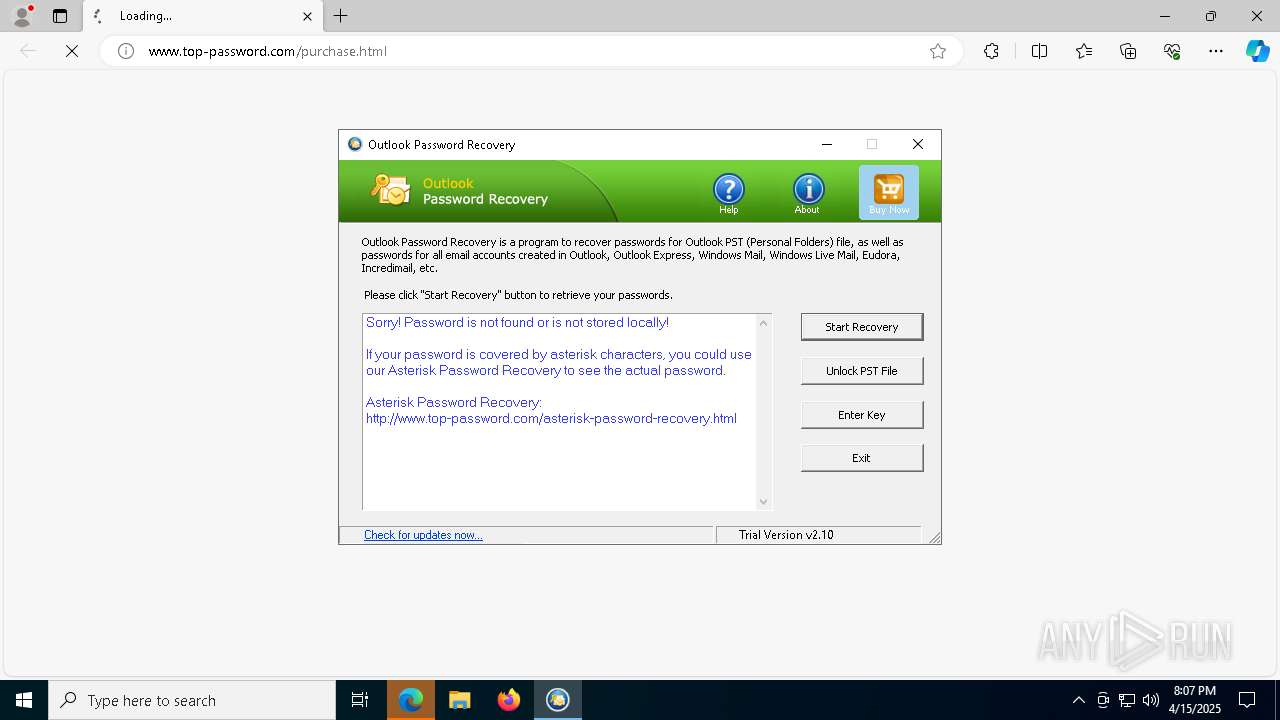Click the browser address bar URL
The image size is (1280, 720).
point(268,51)
